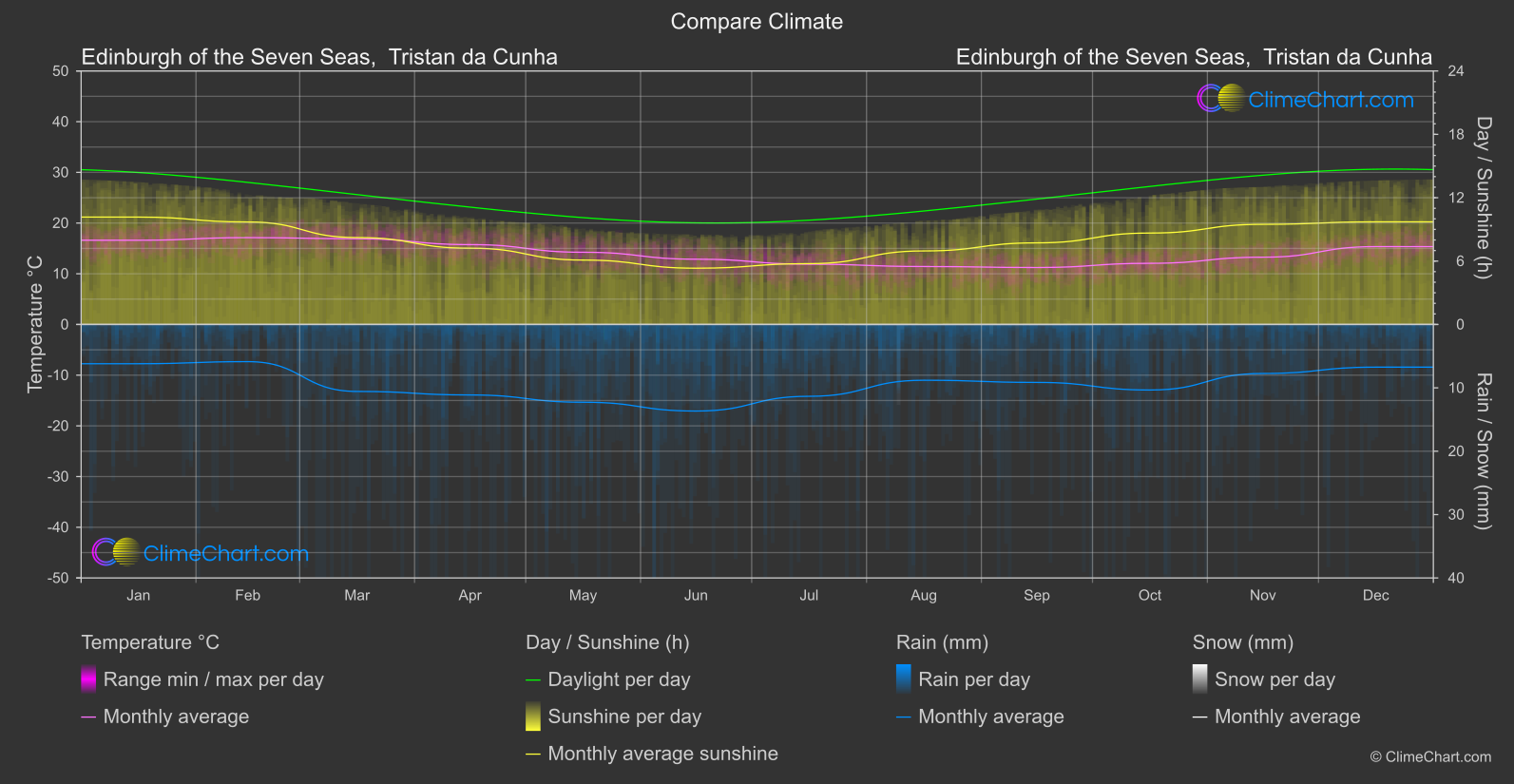Click the 'Temperature °C' legend heading
Image resolution: width=1514 pixels, height=784 pixels.
150,642
